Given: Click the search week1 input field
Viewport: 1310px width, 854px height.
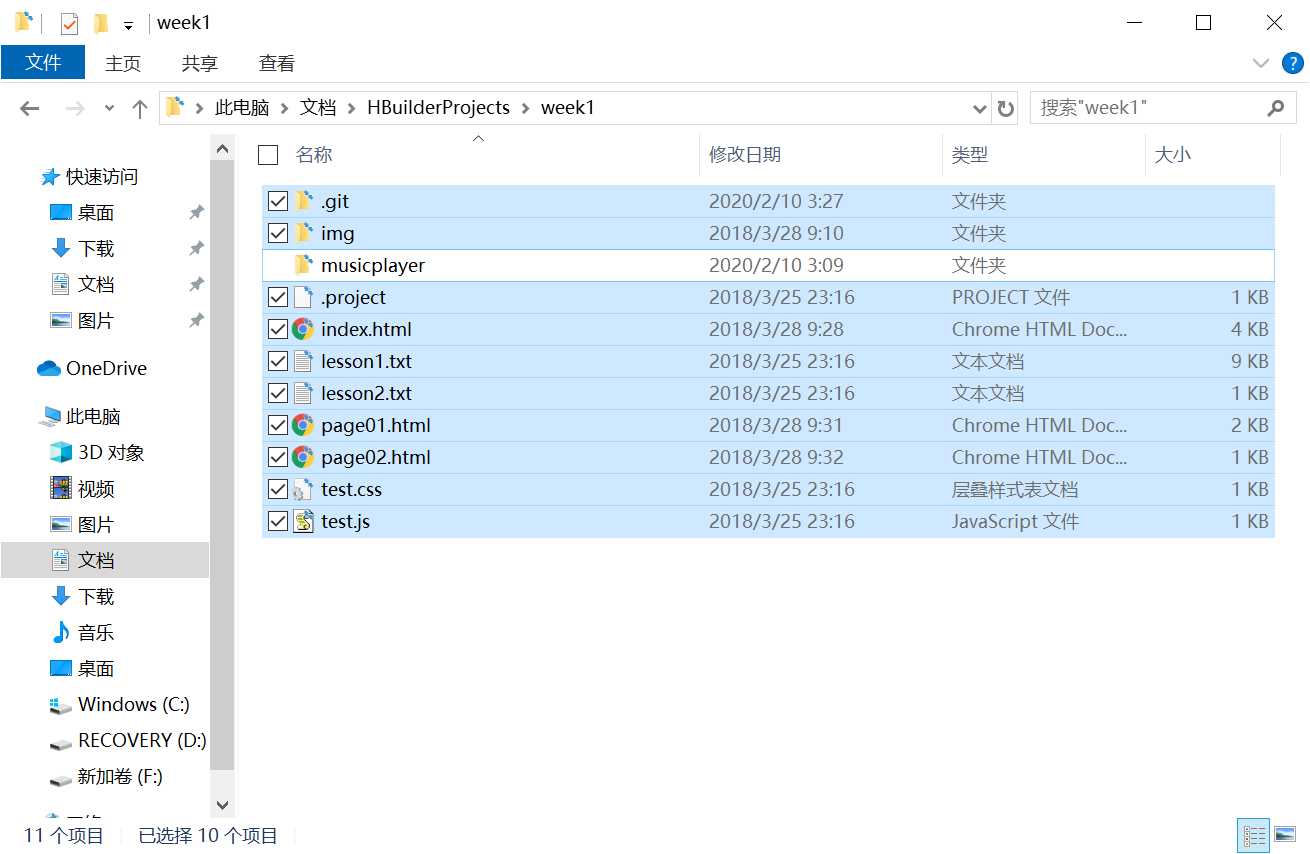Looking at the screenshot, I should pos(1150,108).
